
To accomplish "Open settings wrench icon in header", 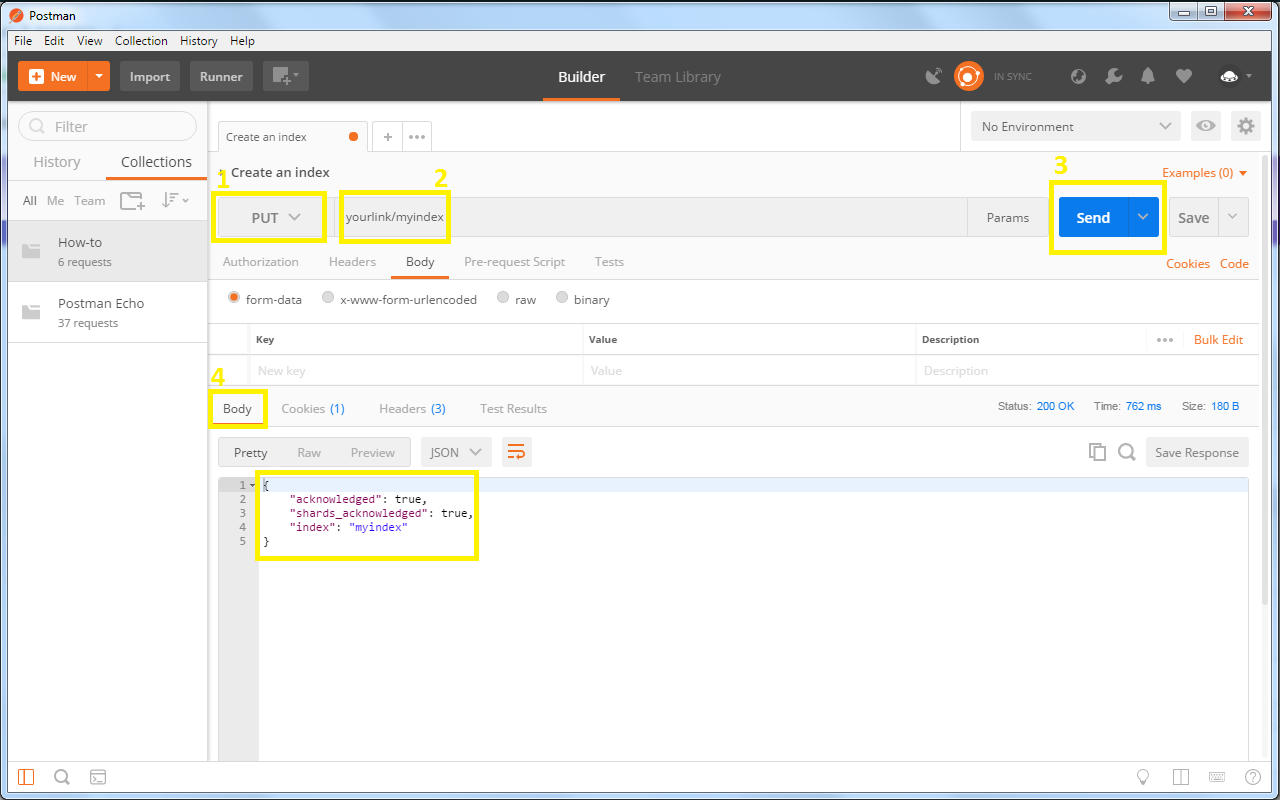I will [x=1113, y=76].
